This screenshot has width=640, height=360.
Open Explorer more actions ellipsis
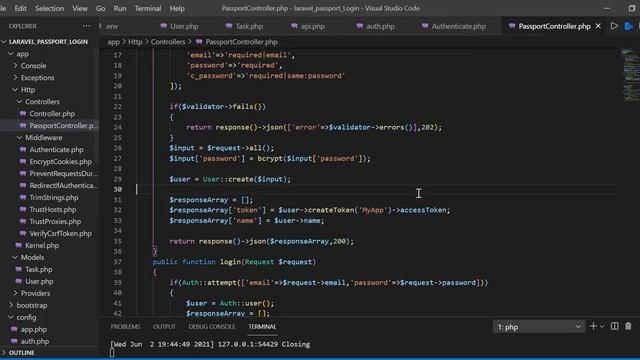86,26
